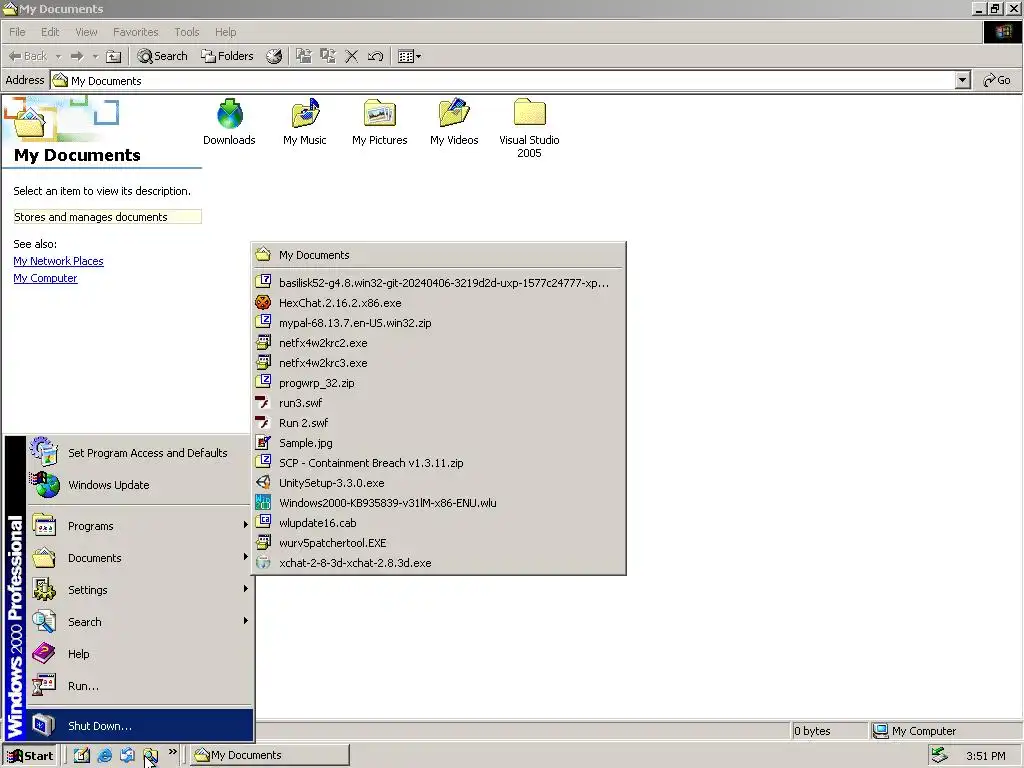Click the Search magnifier icon in Start menu
The width and height of the screenshot is (1024, 768).
pos(44,622)
